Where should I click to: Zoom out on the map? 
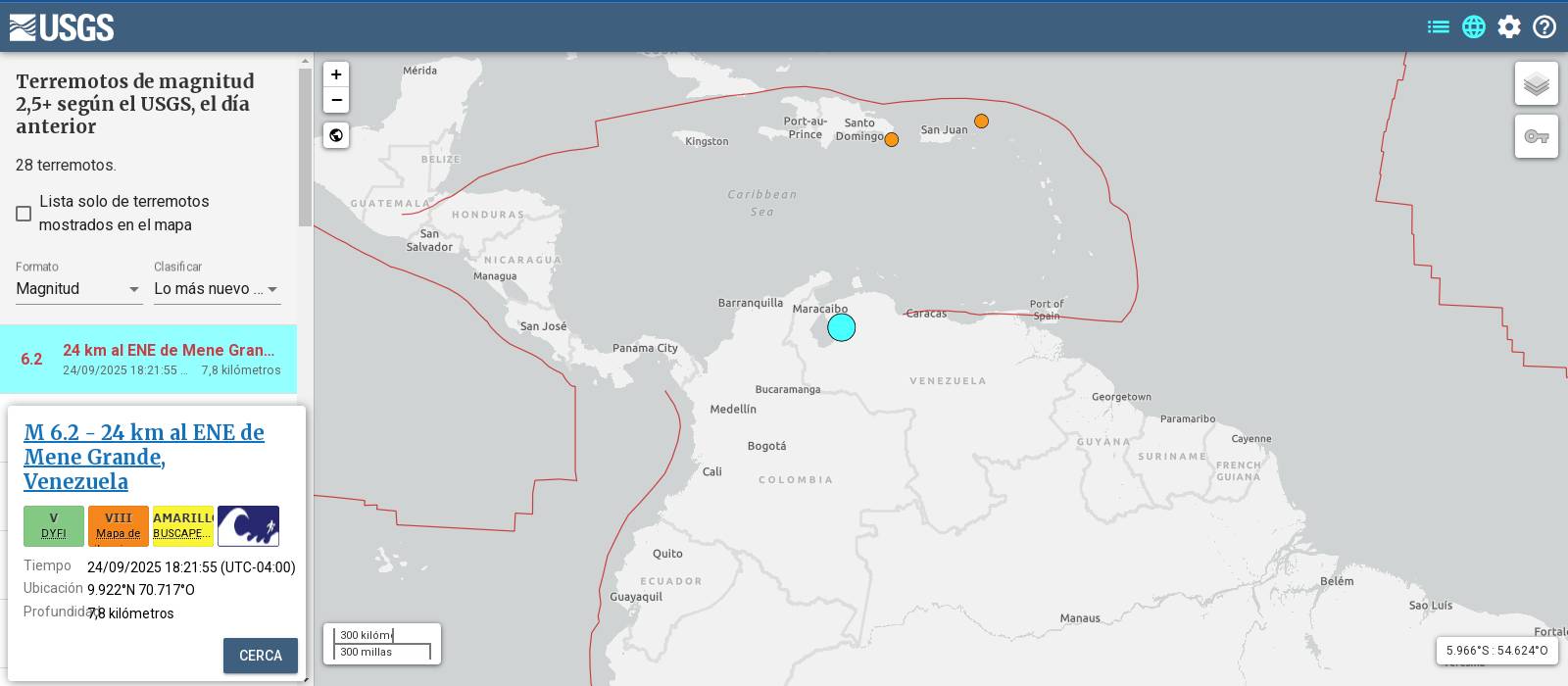tap(336, 100)
